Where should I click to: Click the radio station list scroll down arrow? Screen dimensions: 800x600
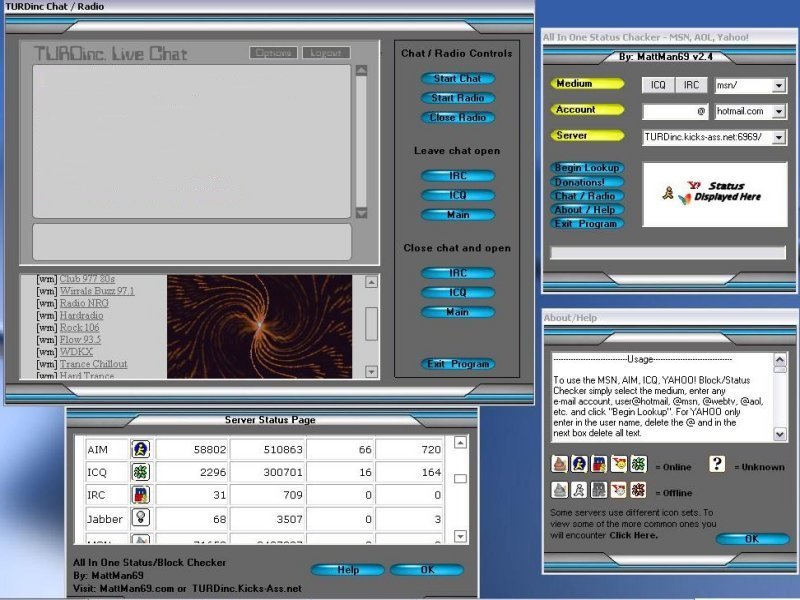click(371, 371)
